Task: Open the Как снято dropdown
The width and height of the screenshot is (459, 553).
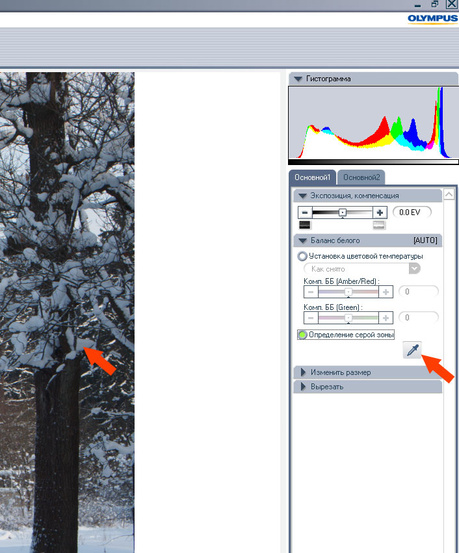Action: click(362, 269)
